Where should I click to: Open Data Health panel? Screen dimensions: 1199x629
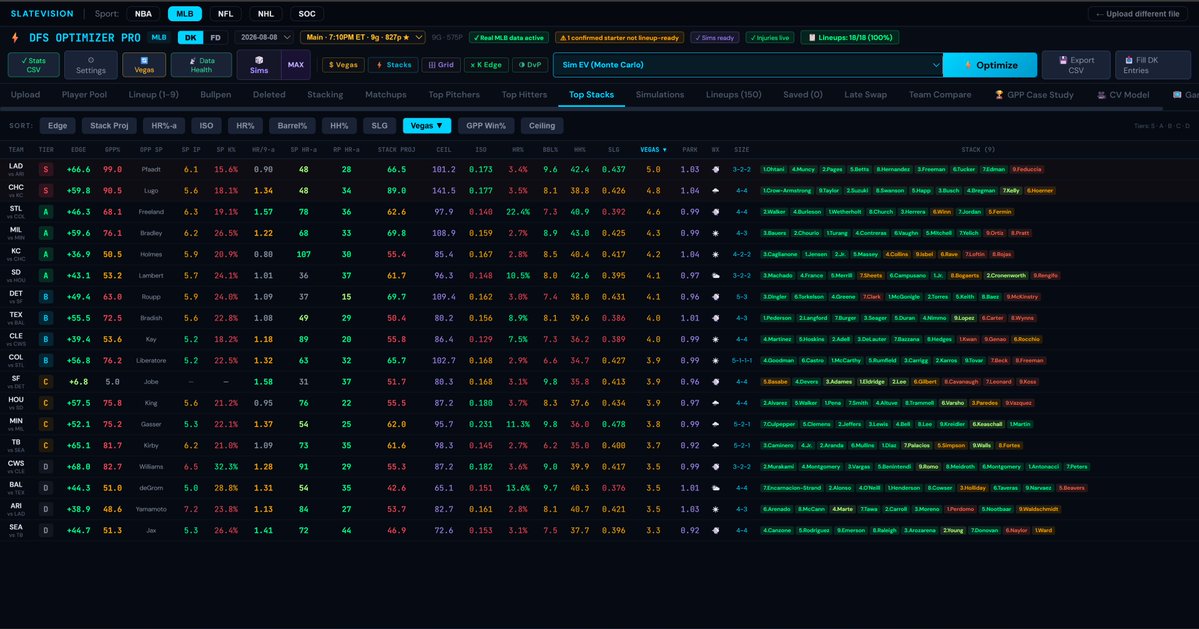[201, 65]
